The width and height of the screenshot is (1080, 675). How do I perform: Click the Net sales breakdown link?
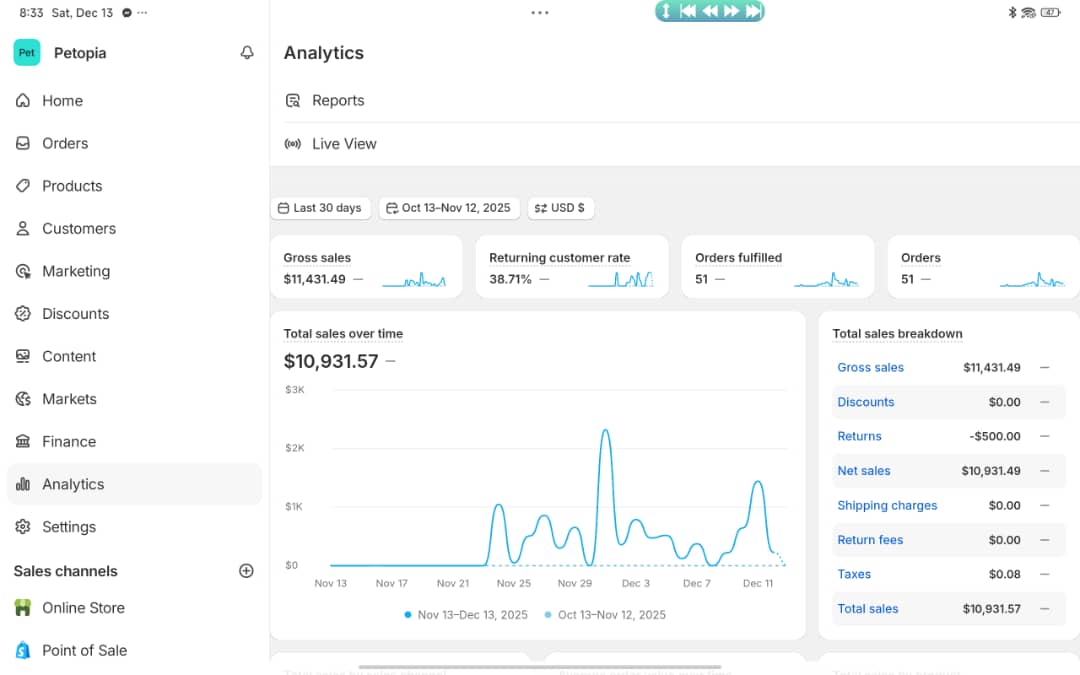(x=864, y=471)
